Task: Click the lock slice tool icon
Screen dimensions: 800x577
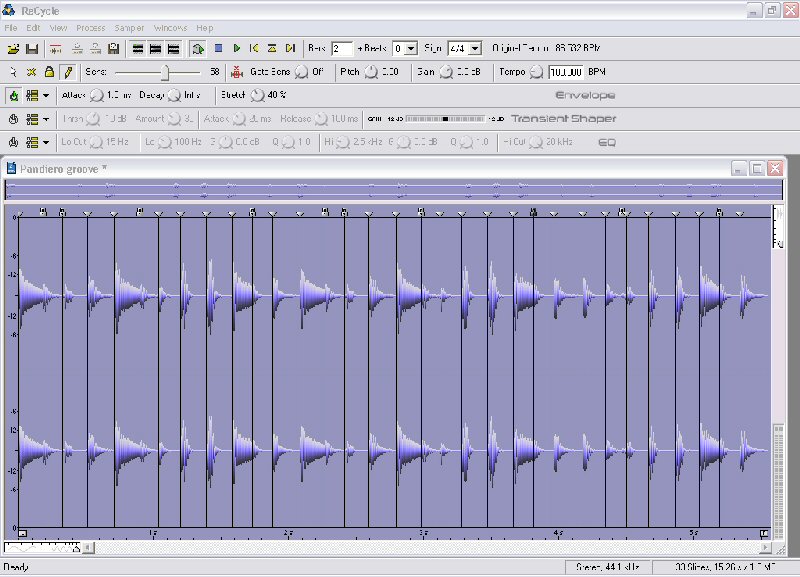Action: tap(49, 72)
